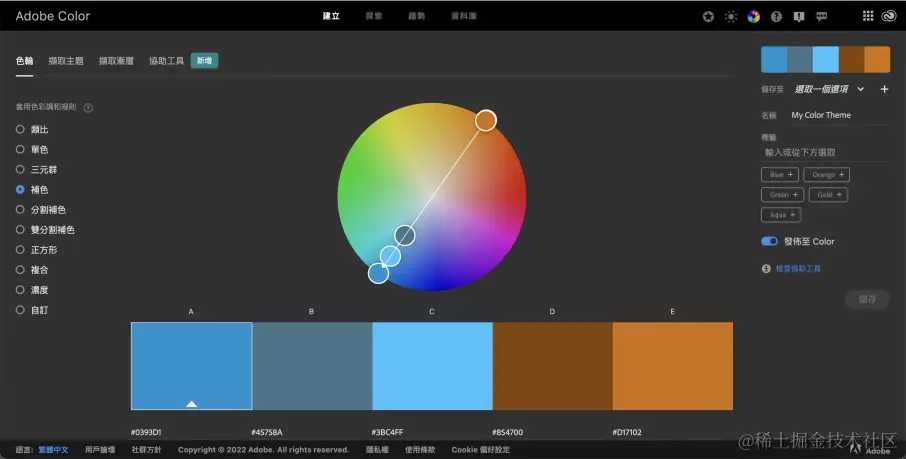Select color swatch B (gray-blue #45758A)
Viewport: 906px width, 459px height.
pyautogui.click(x=312, y=366)
